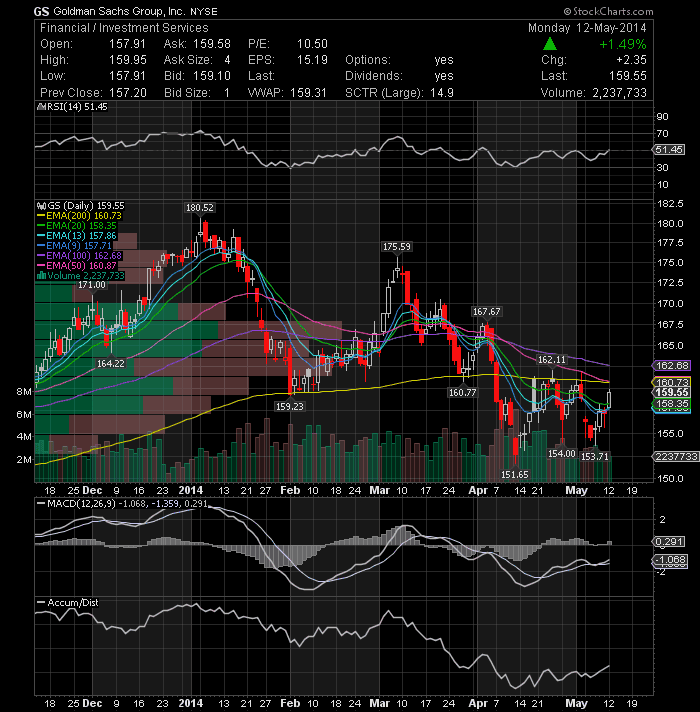Click the 51.45 RSI tag on right axis
Image resolution: width=700 pixels, height=712 pixels.
pyautogui.click(x=669, y=149)
